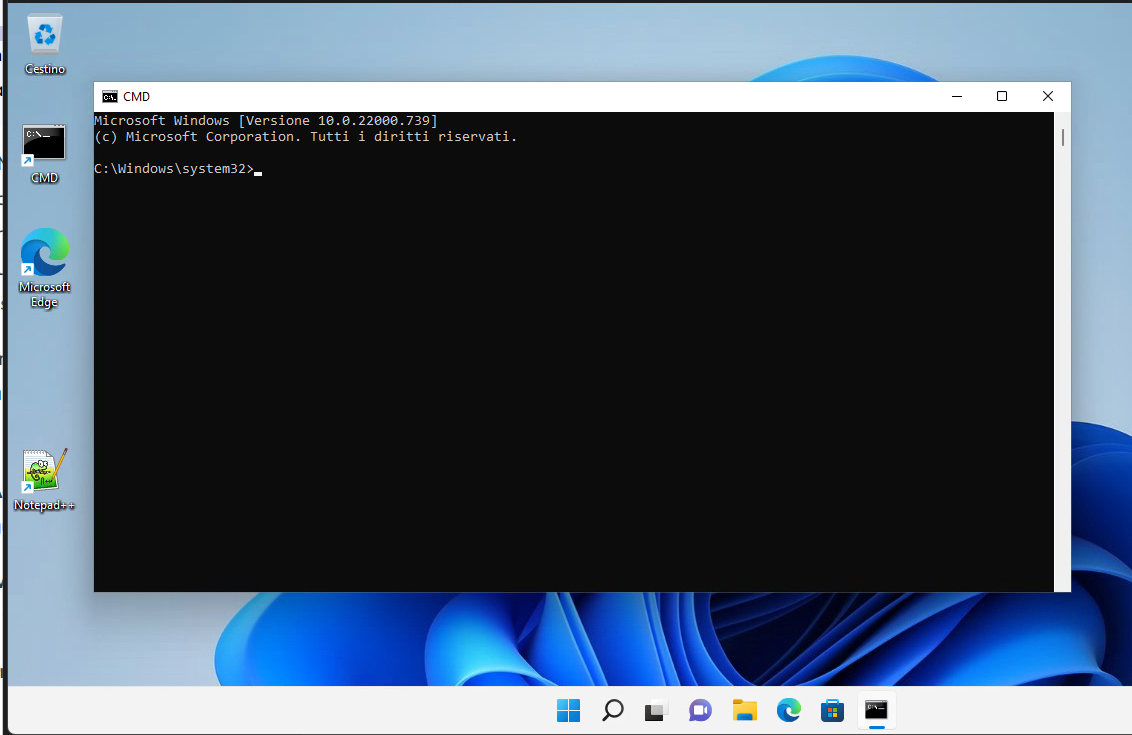Screen dimensions: 1132x735
Task: Open Task View on the taskbar
Action: coord(656,710)
